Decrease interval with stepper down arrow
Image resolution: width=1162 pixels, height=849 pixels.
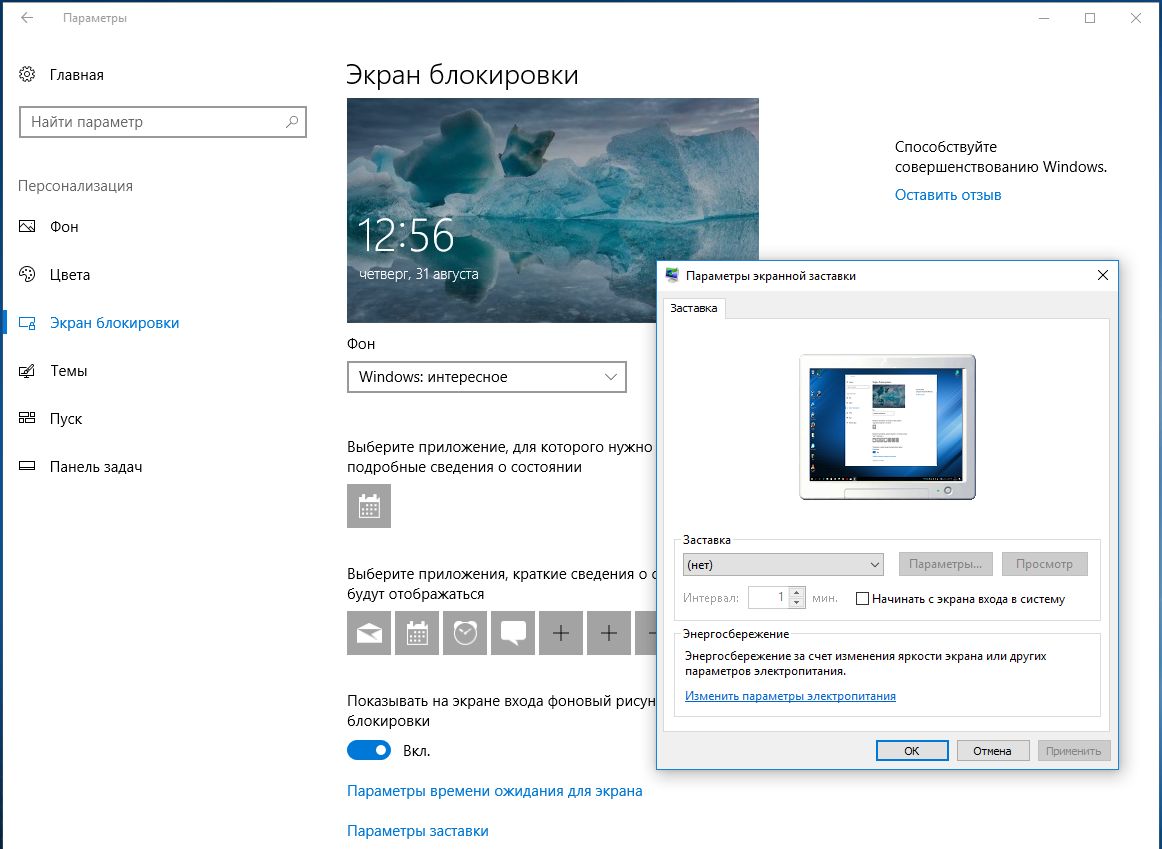tap(797, 603)
